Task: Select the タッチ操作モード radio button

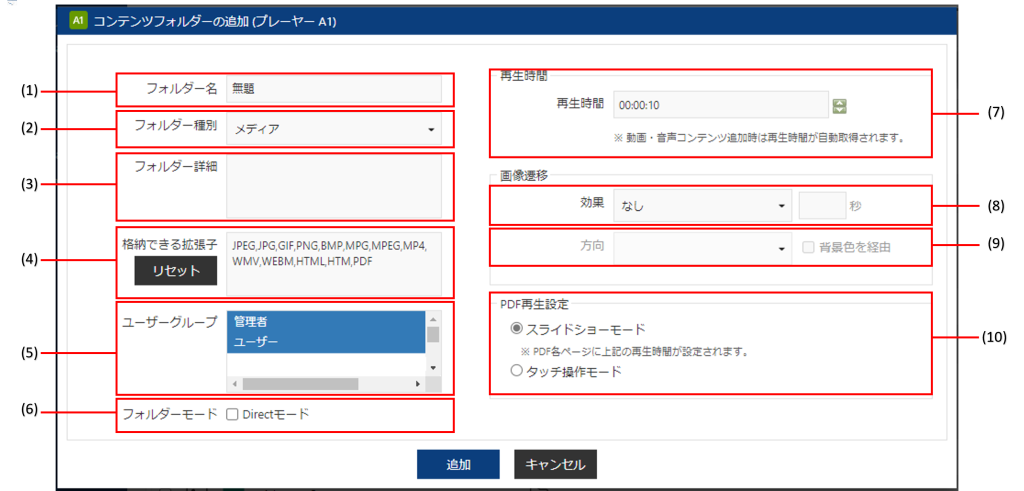Action: pos(517,371)
